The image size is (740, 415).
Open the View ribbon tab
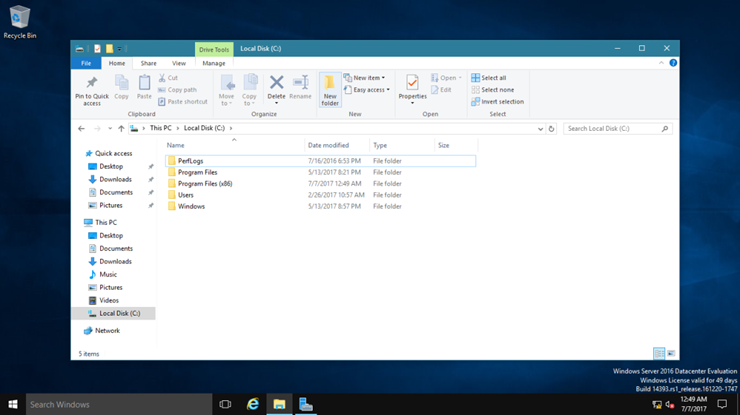coord(179,63)
